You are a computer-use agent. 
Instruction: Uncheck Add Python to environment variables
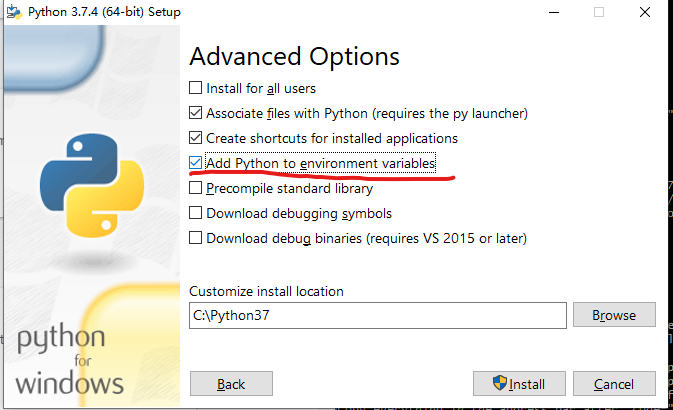(195, 163)
